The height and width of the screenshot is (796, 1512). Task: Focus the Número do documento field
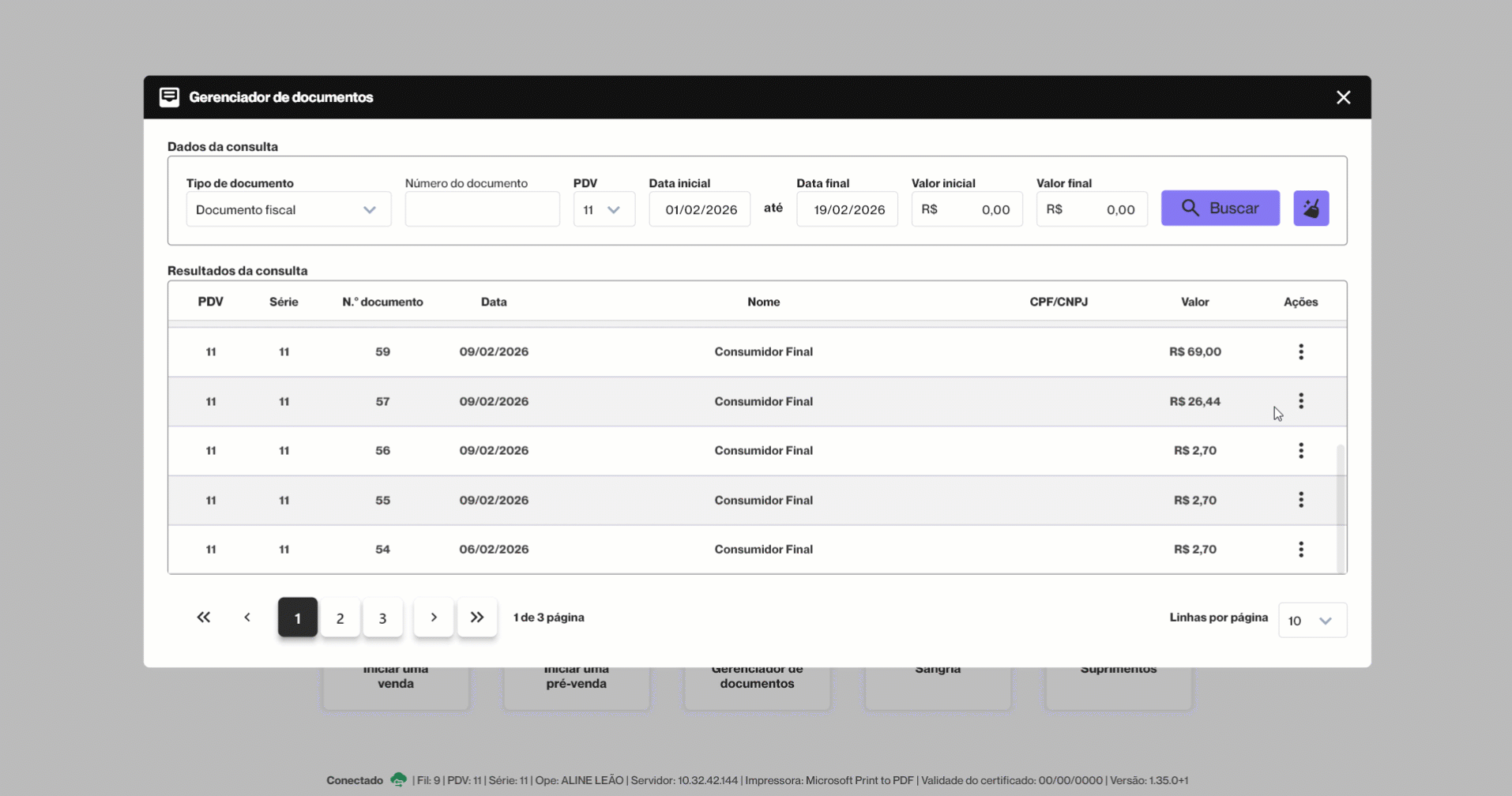pos(482,210)
